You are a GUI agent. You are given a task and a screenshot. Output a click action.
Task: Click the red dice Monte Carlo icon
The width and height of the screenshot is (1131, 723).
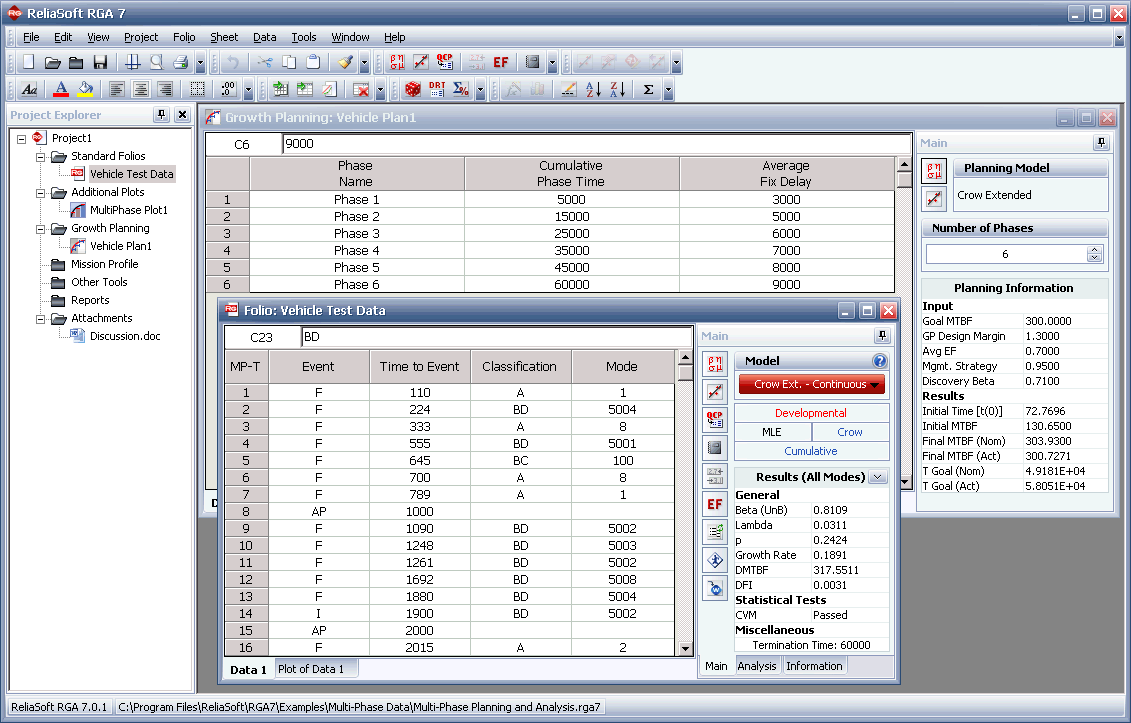[413, 89]
